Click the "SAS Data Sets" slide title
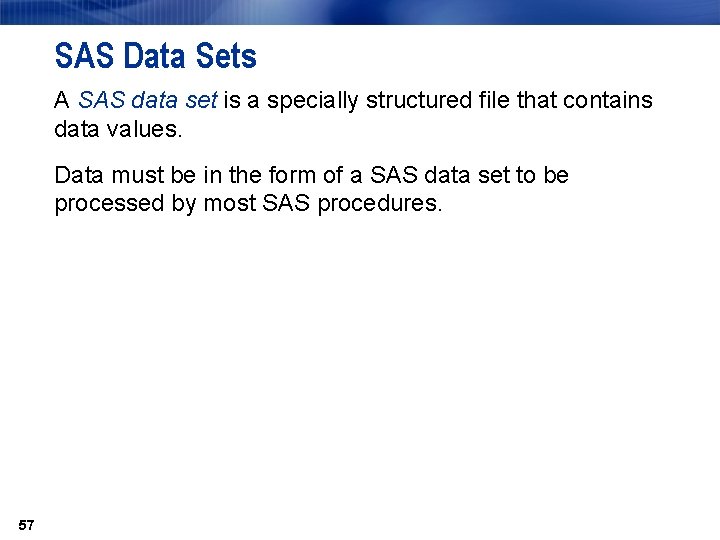The image size is (720, 540). (x=156, y=56)
